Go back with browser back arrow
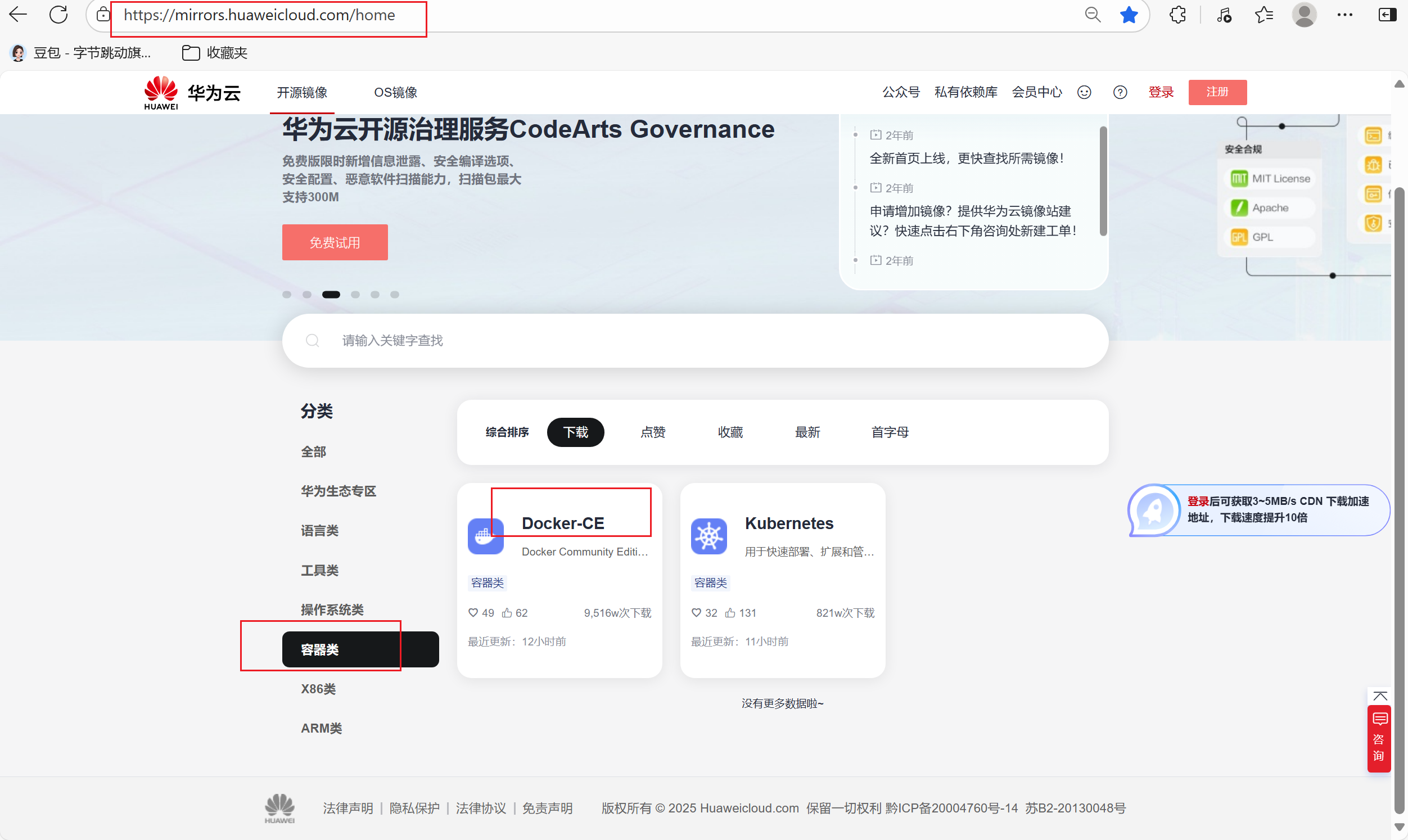 [x=18, y=15]
